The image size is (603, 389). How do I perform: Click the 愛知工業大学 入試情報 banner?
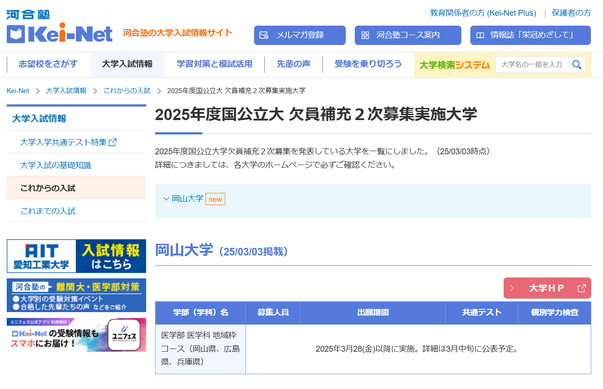coord(76,256)
